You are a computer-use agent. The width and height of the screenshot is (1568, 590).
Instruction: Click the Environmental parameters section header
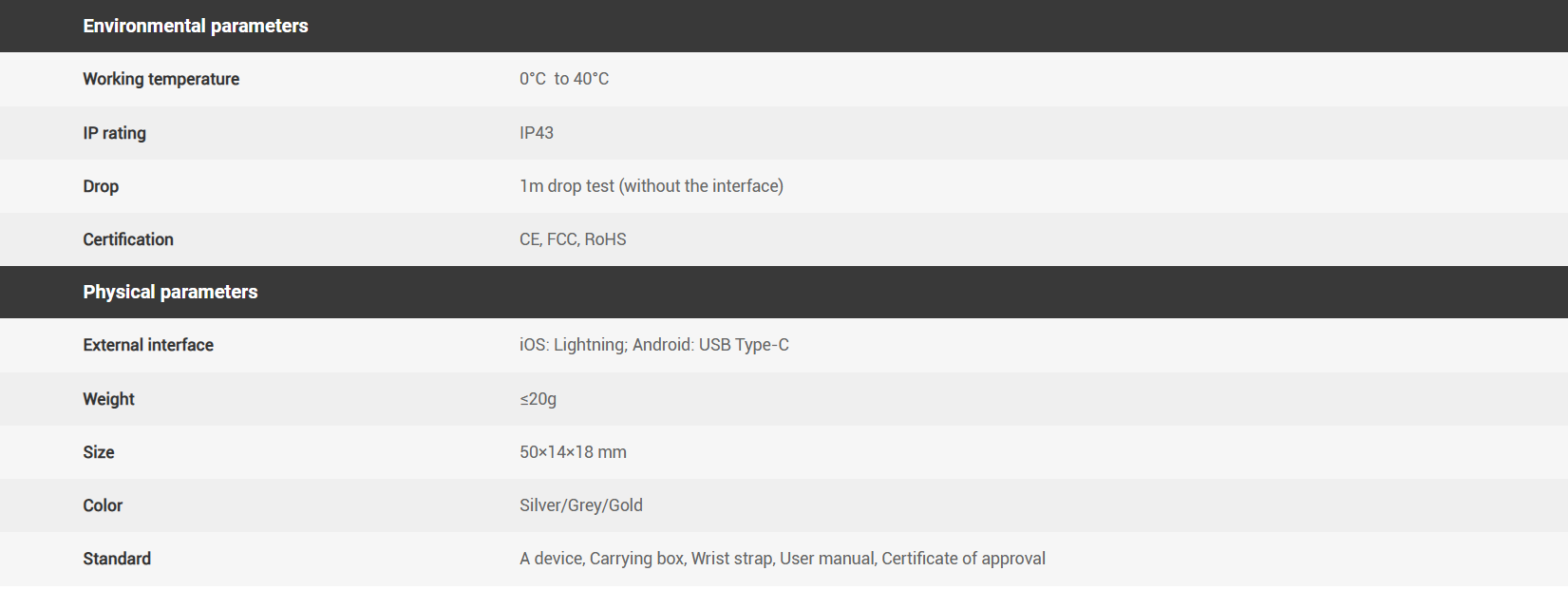tap(195, 26)
